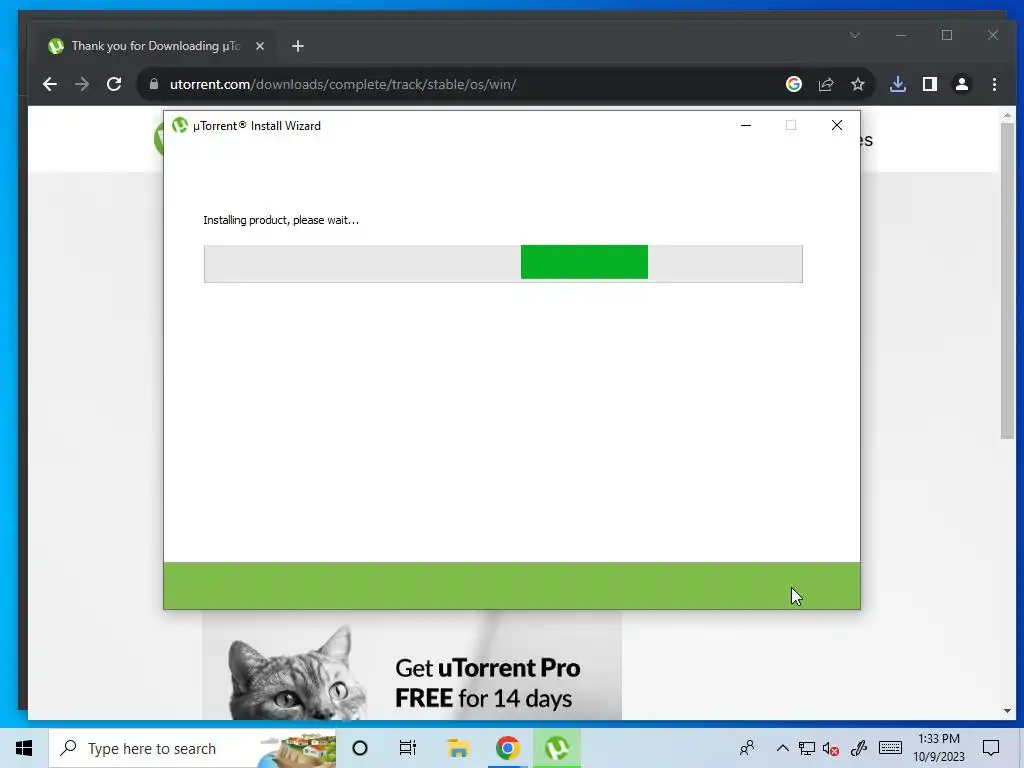This screenshot has width=1024, height=768.
Task: Open notification center icon
Action: click(x=991, y=748)
